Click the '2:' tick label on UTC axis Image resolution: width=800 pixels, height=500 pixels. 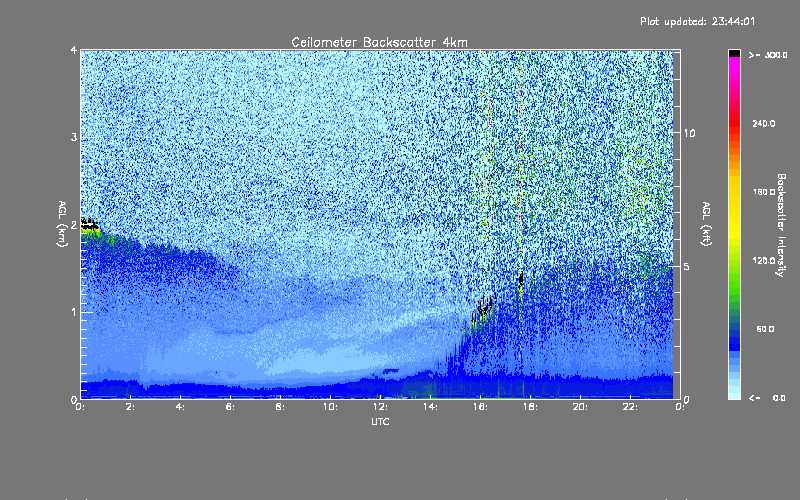click(130, 407)
